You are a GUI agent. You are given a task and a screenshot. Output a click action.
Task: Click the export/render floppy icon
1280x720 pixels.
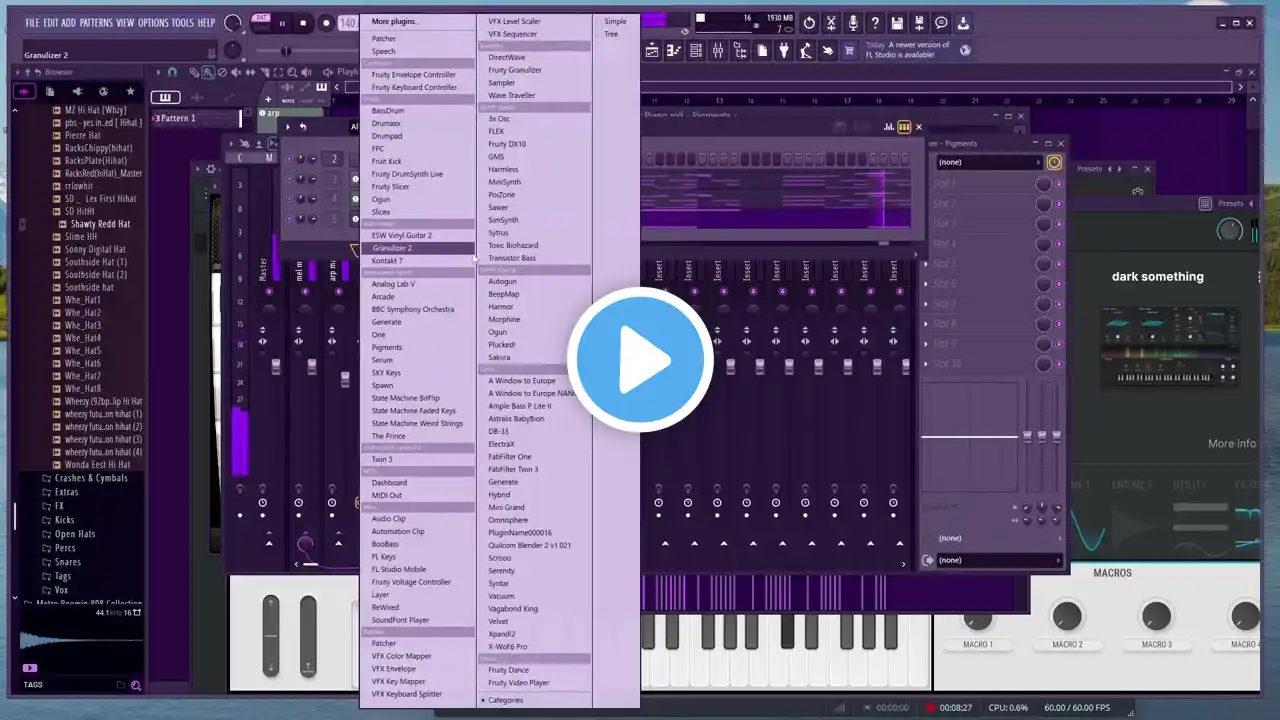pos(919,23)
